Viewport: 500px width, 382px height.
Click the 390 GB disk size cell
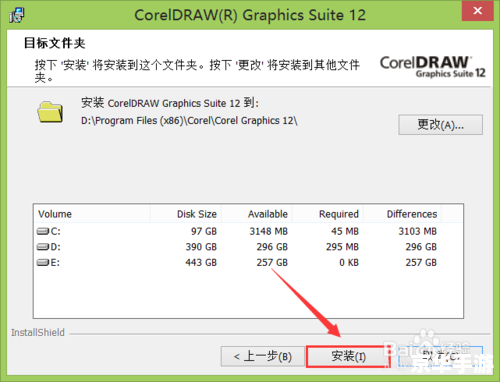[x=201, y=247]
